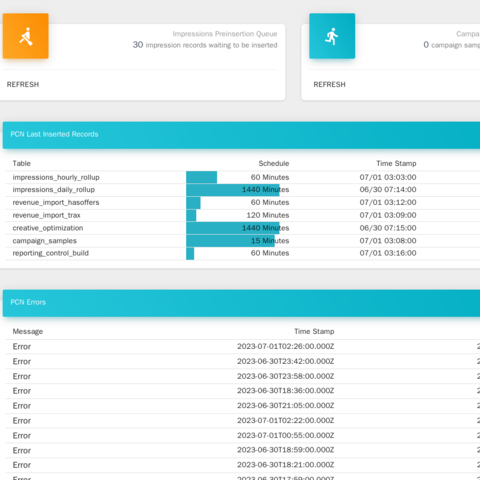
Task: Click the PCN Last Inserted Records header
Action: pyautogui.click(x=241, y=135)
